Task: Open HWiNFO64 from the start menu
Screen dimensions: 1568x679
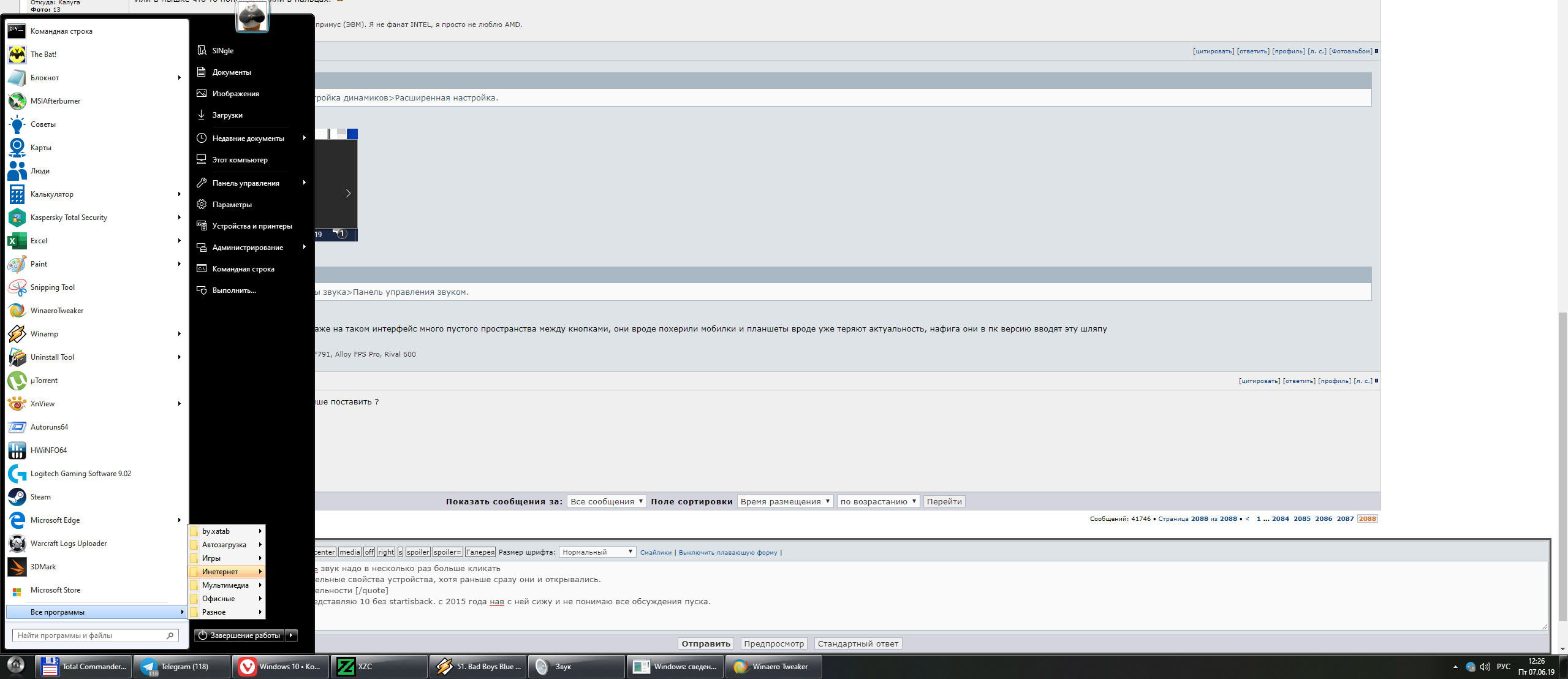Action: [48, 450]
